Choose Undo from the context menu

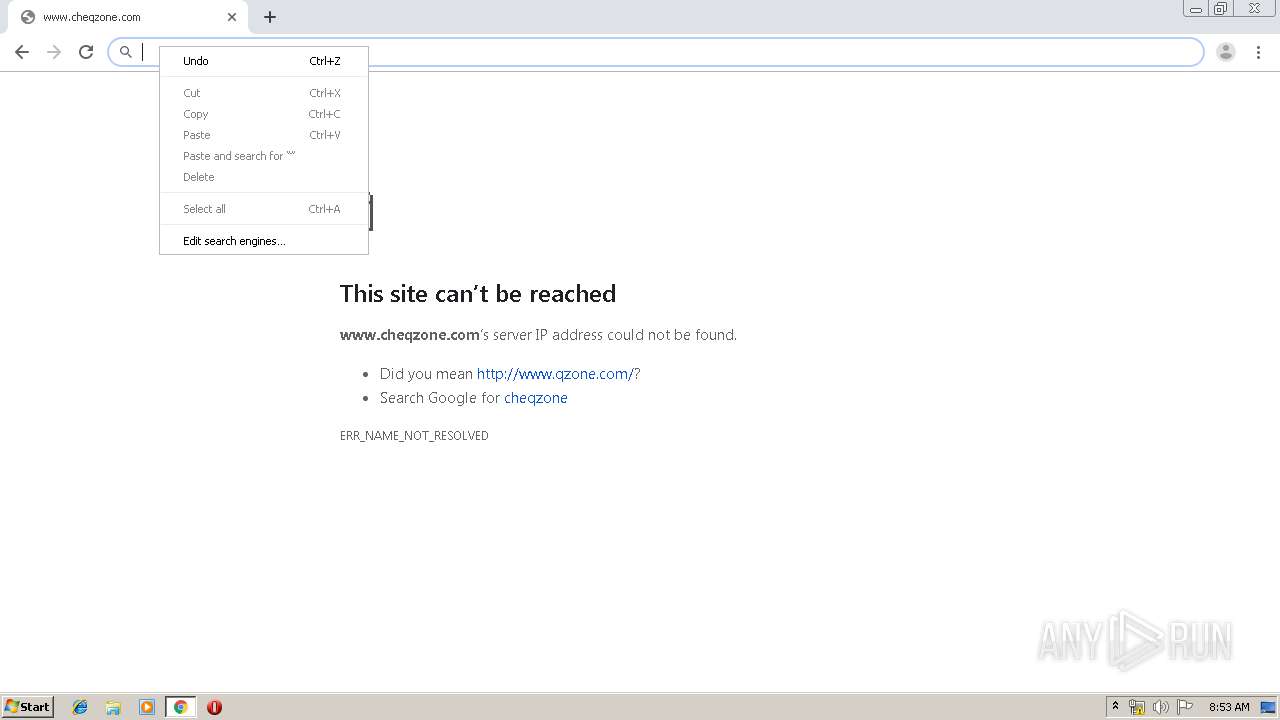[264, 61]
